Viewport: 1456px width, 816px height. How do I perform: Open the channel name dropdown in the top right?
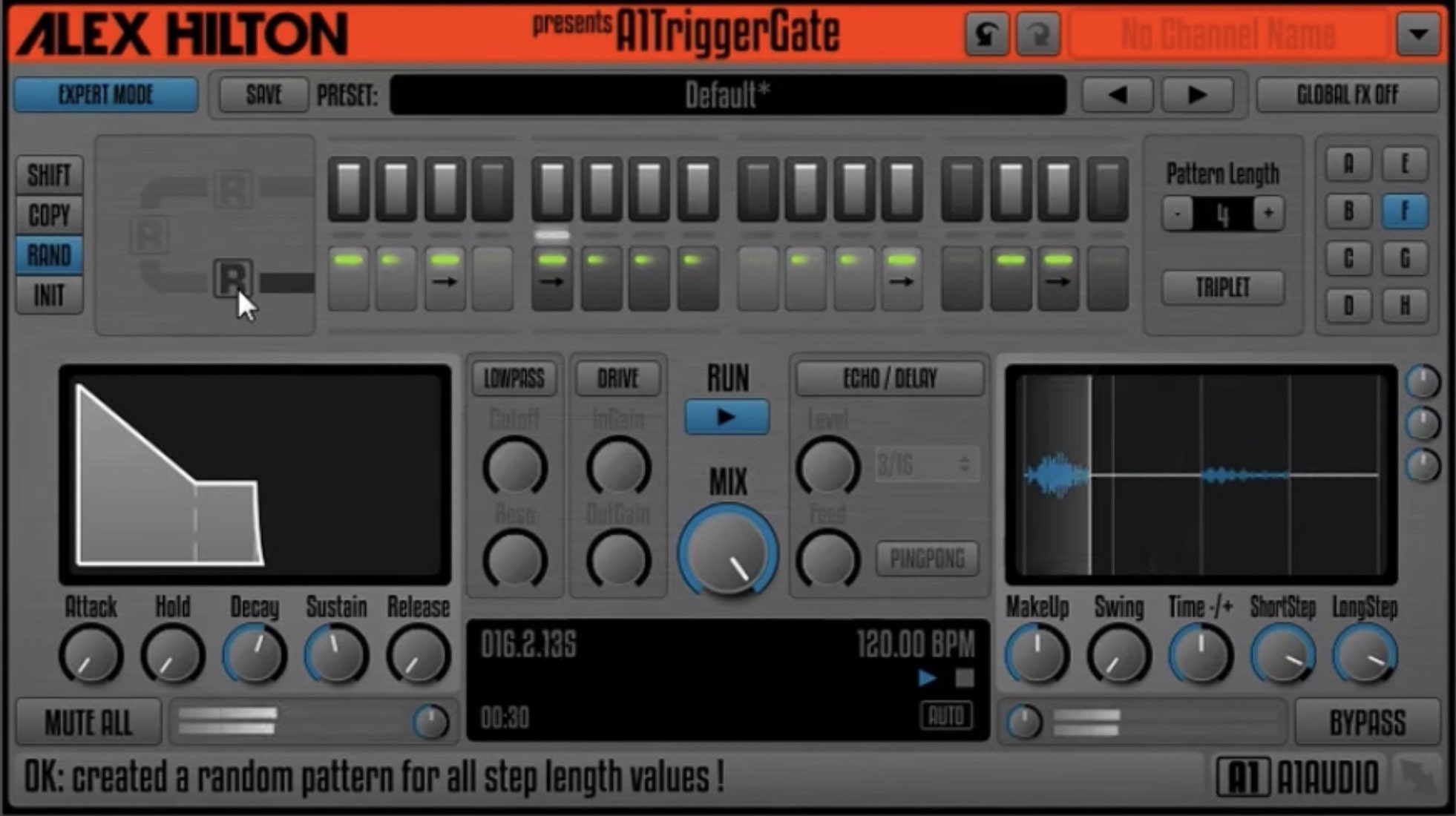[x=1418, y=33]
